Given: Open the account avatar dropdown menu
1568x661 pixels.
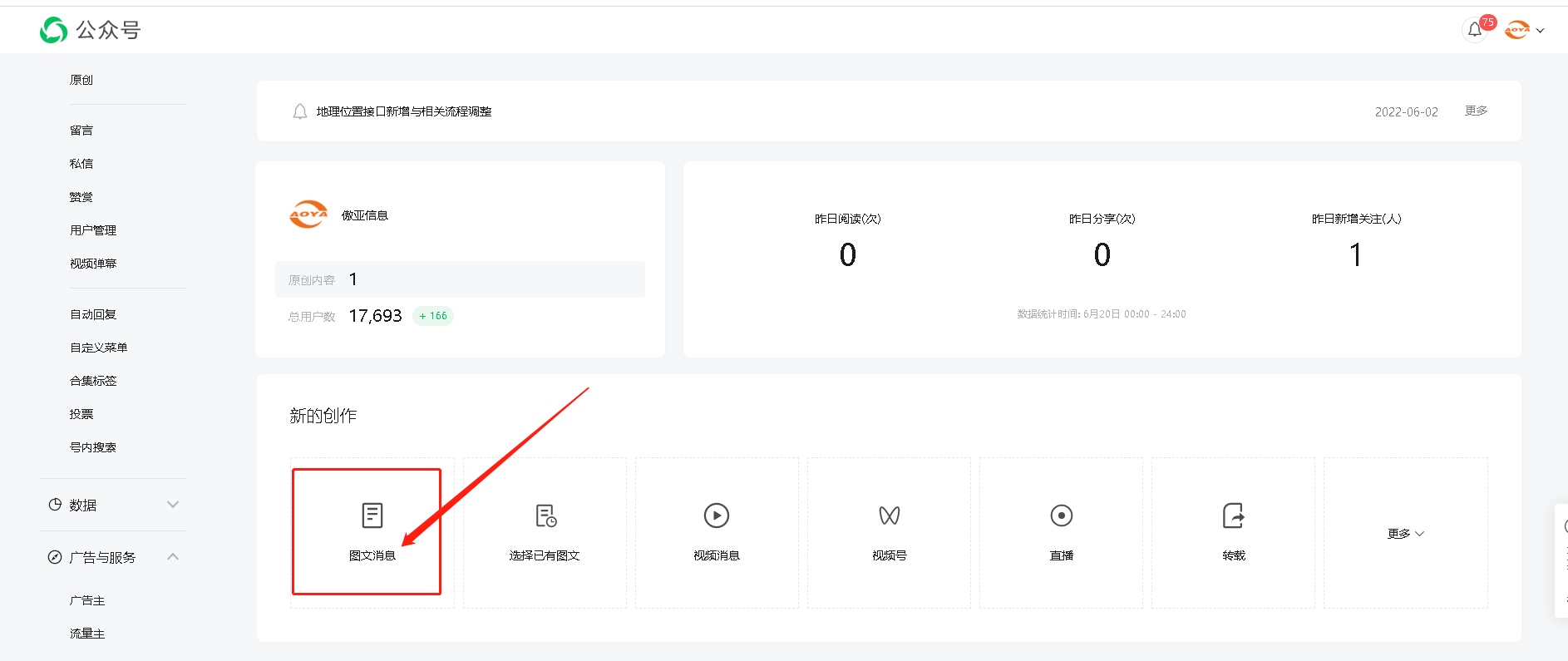Looking at the screenshot, I should pyautogui.click(x=1525, y=30).
